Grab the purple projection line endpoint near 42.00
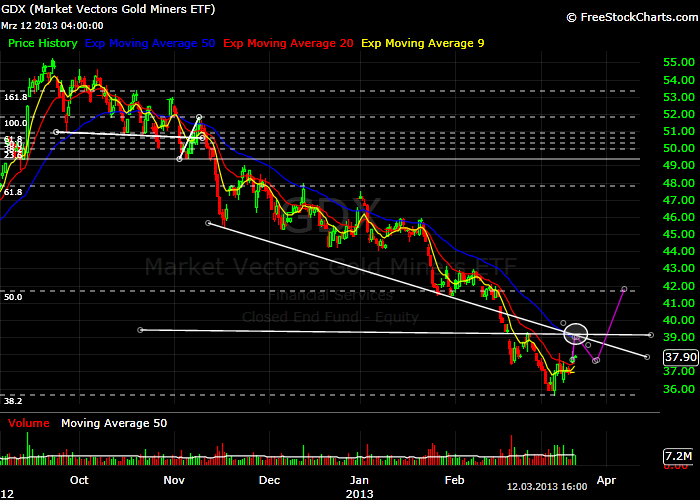 point(624,289)
